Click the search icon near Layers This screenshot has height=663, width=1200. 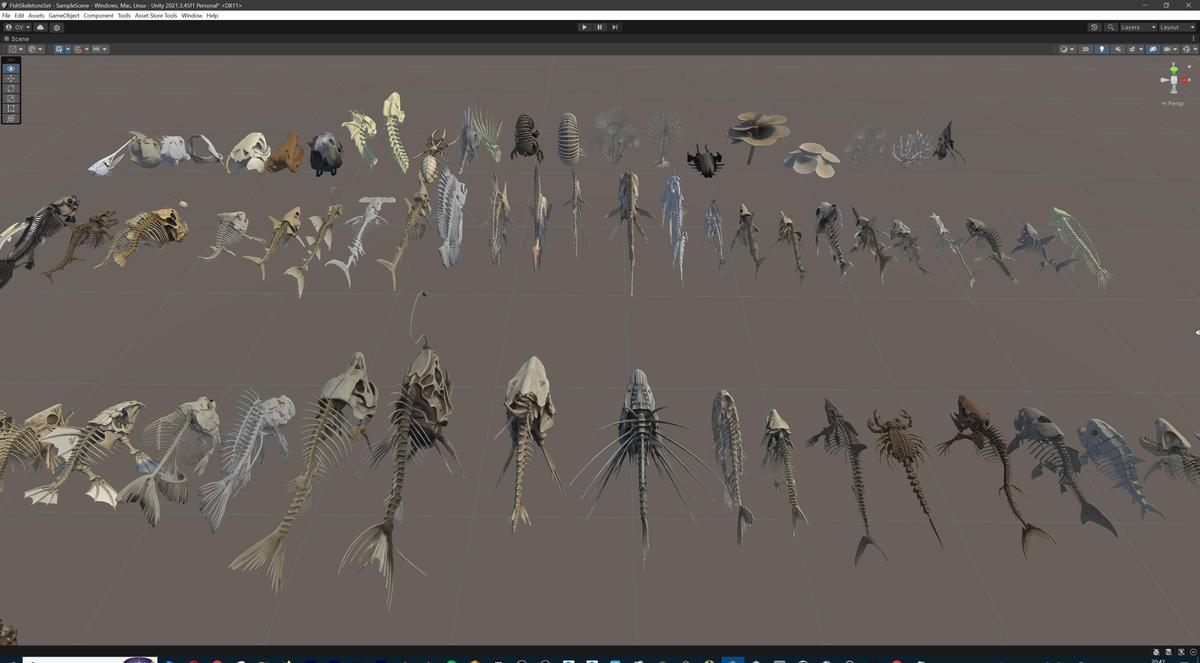coord(1111,27)
